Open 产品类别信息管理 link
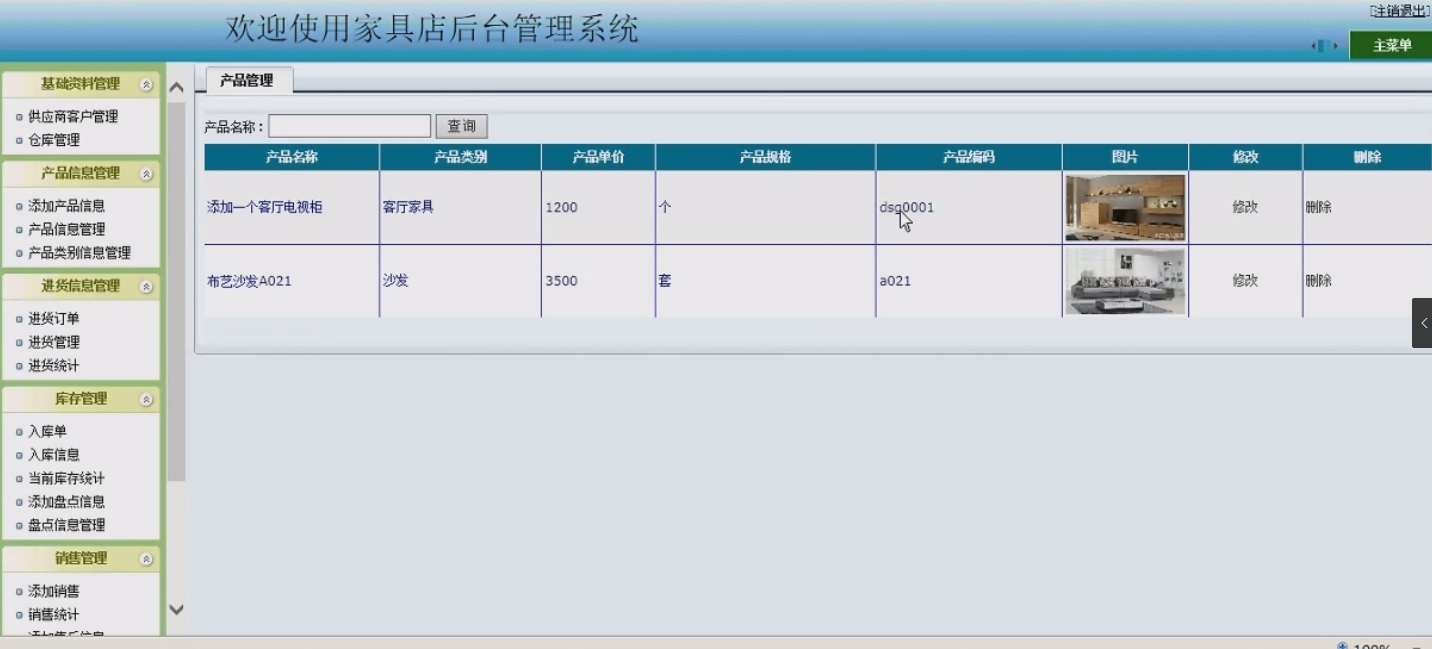The width and height of the screenshot is (1432, 649). point(79,253)
